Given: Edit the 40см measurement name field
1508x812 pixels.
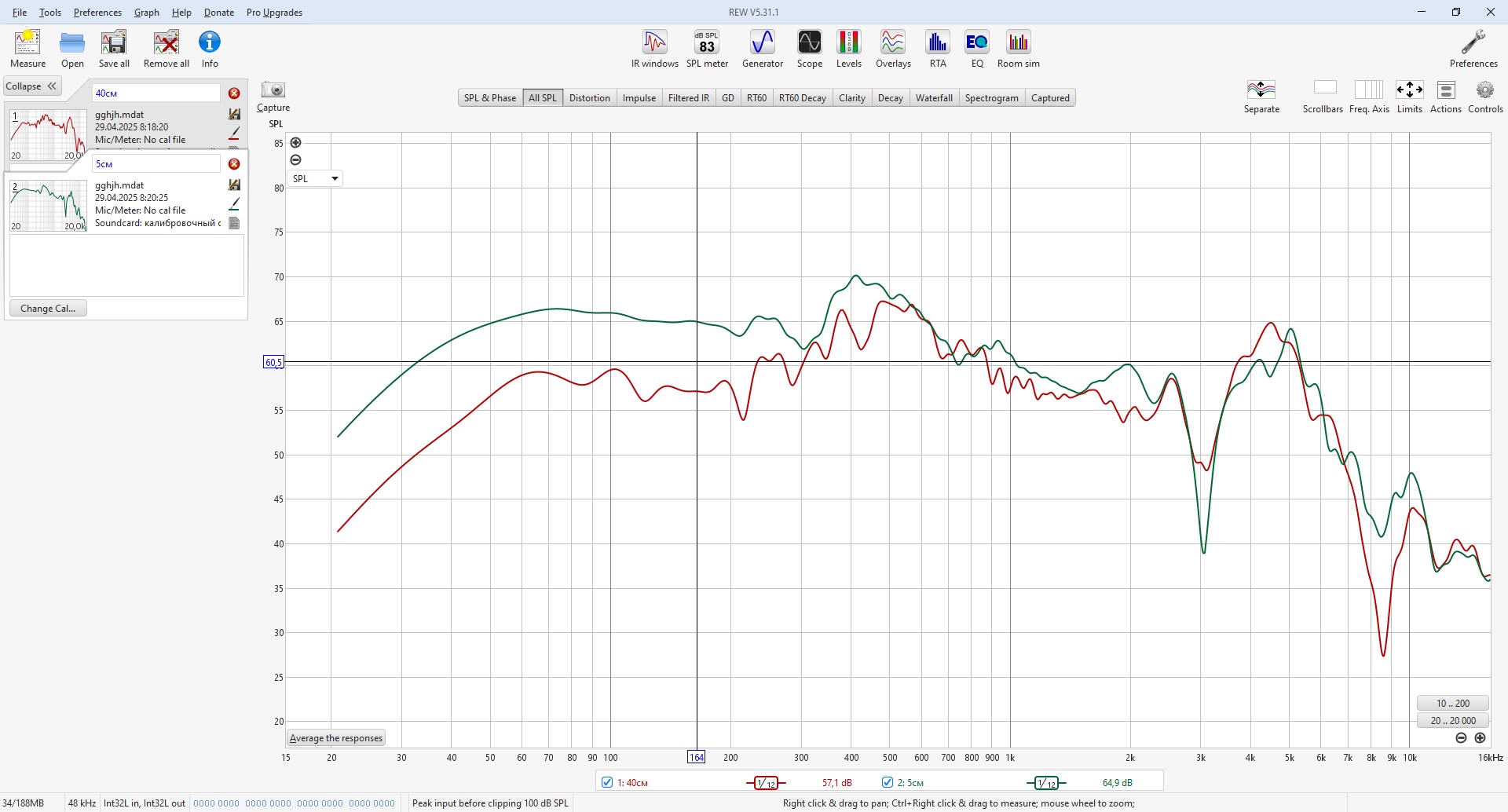Looking at the screenshot, I should tap(156, 93).
